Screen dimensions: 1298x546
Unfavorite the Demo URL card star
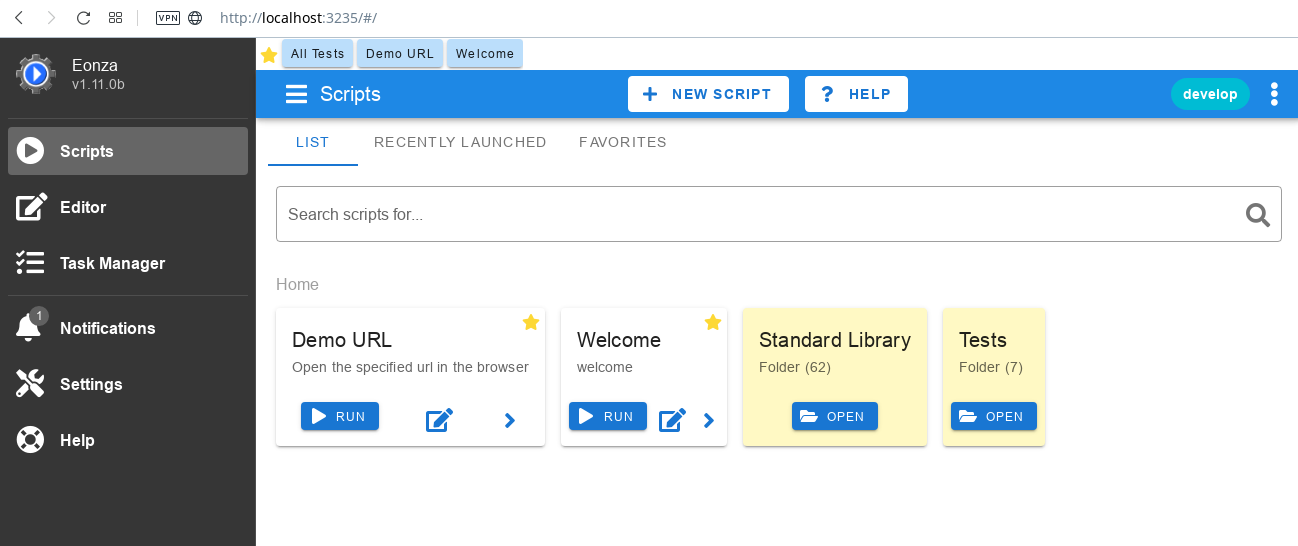531,322
